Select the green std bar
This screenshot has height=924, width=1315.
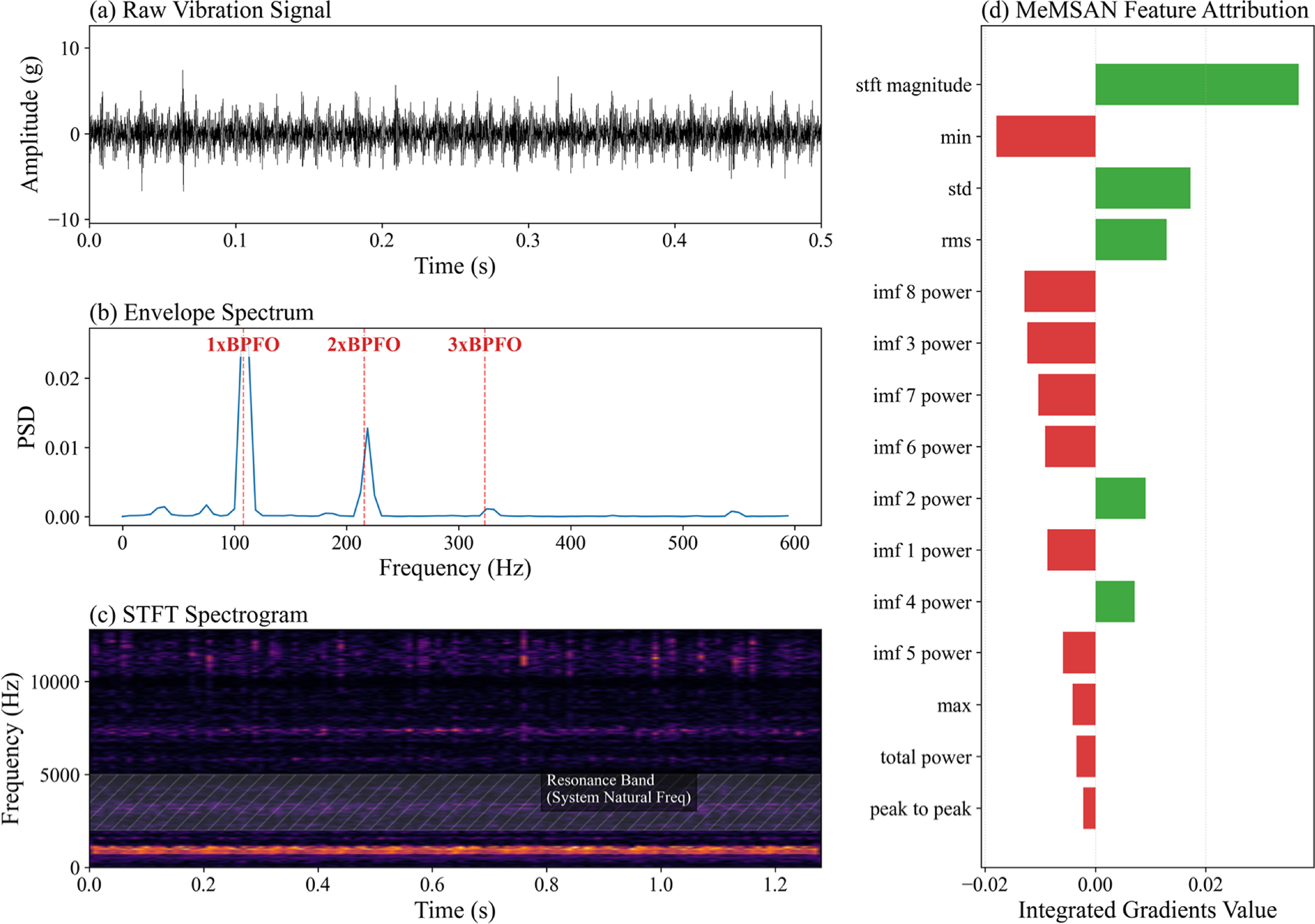[1143, 188]
